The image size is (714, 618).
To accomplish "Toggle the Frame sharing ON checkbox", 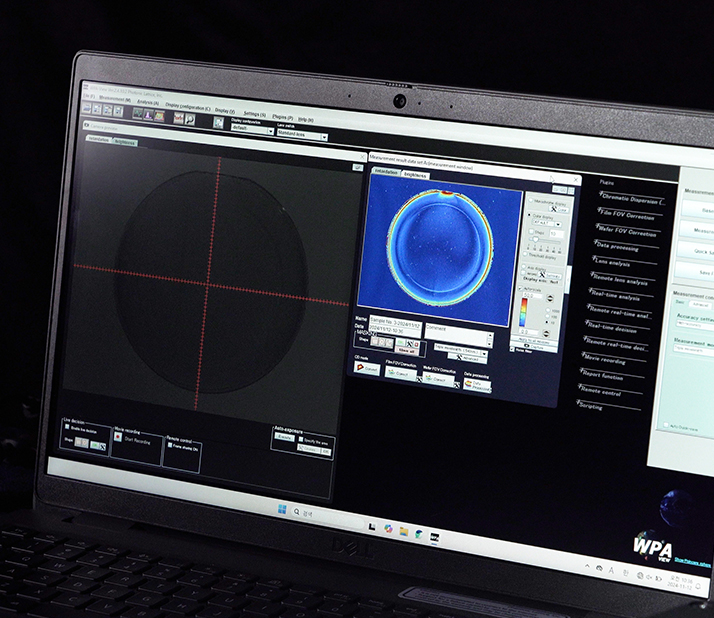I will click(x=170, y=445).
